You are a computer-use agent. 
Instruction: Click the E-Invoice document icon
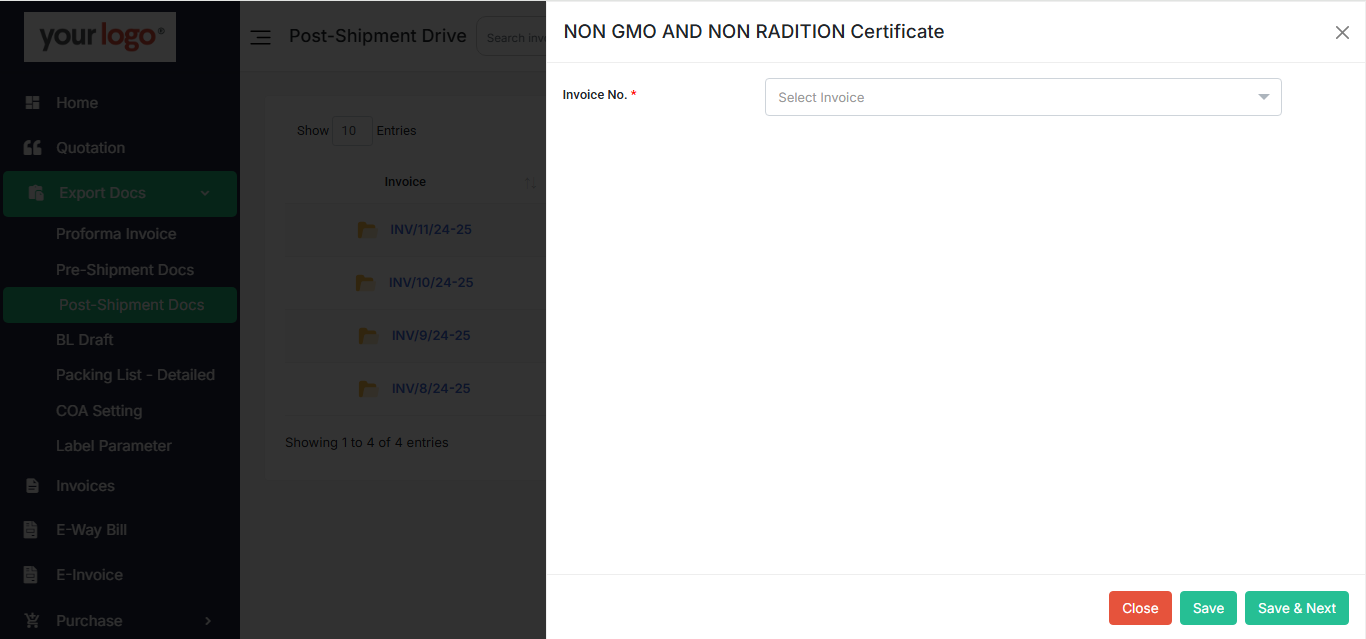pos(32,575)
